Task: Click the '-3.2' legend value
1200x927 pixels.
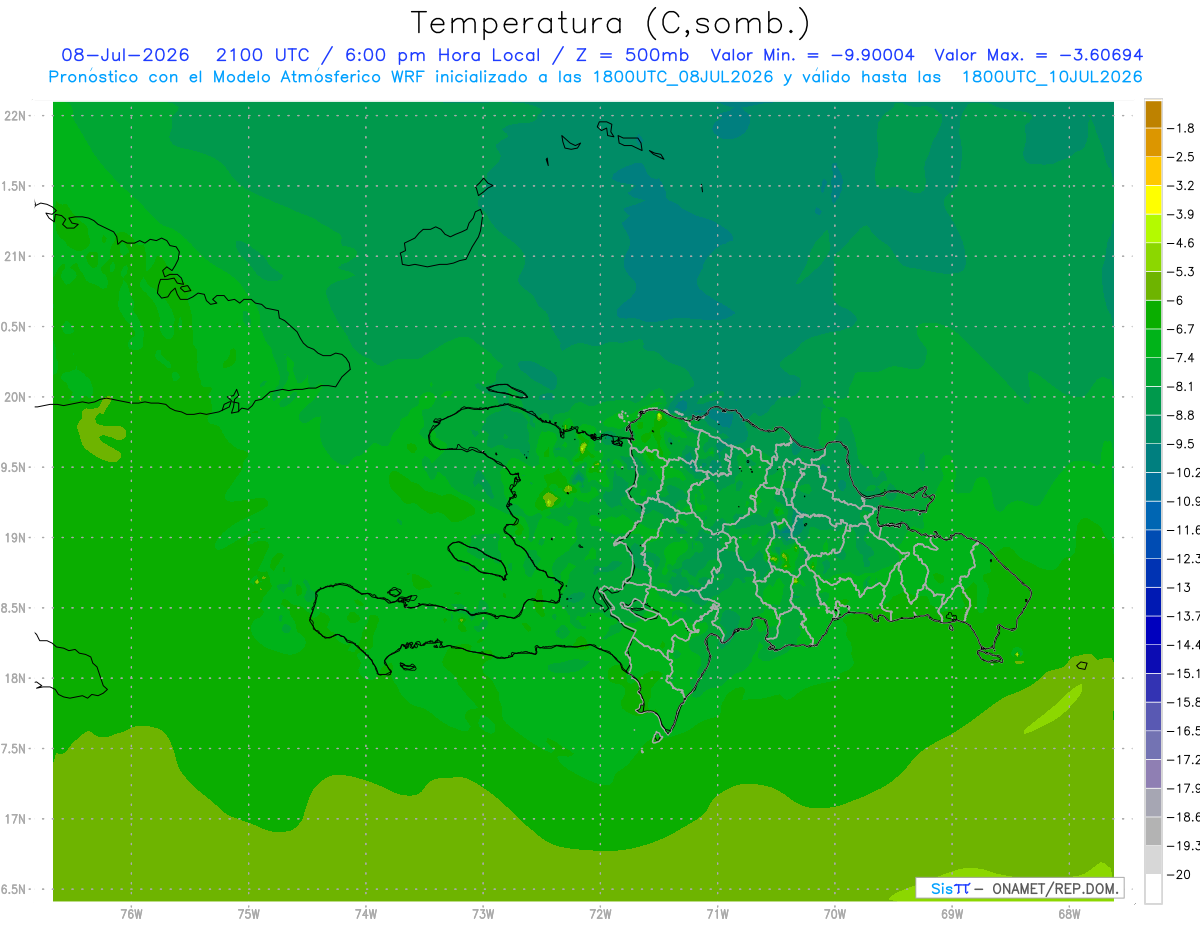Action: pyautogui.click(x=1181, y=186)
